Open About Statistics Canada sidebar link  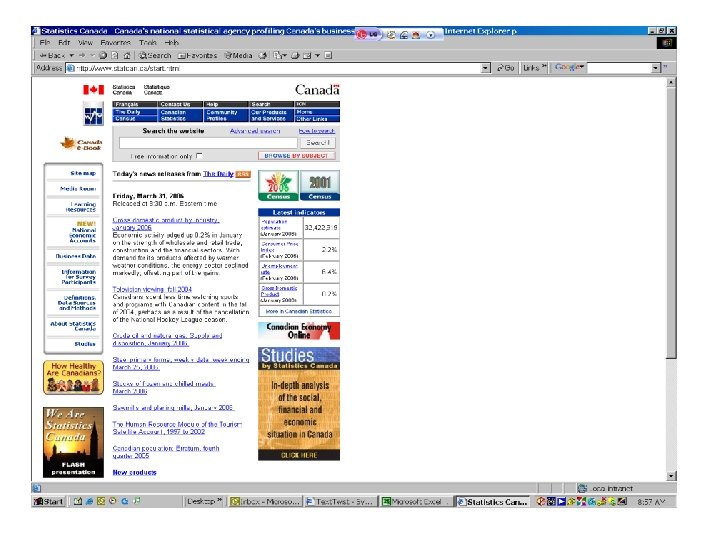coord(73,326)
